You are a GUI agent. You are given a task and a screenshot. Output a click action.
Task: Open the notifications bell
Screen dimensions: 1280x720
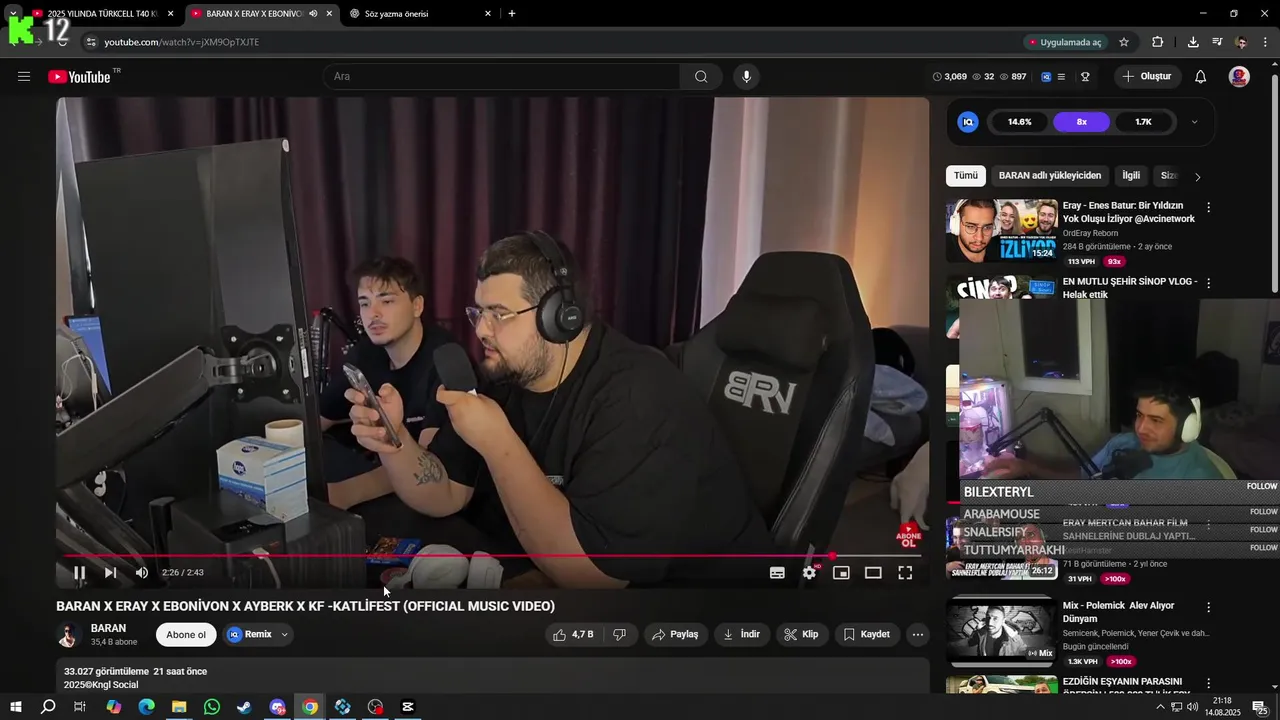click(x=1201, y=77)
